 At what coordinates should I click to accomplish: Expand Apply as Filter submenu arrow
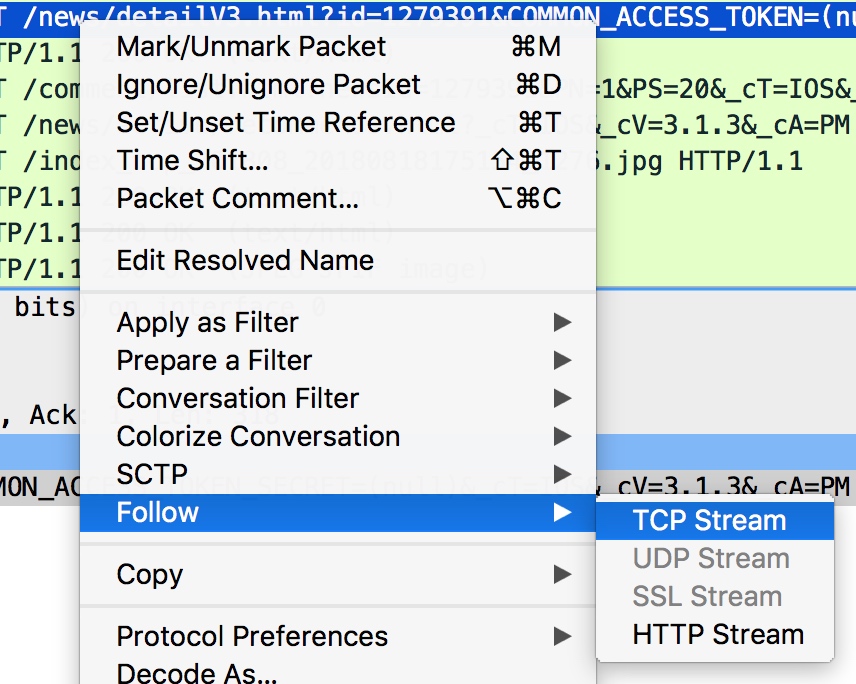[562, 322]
